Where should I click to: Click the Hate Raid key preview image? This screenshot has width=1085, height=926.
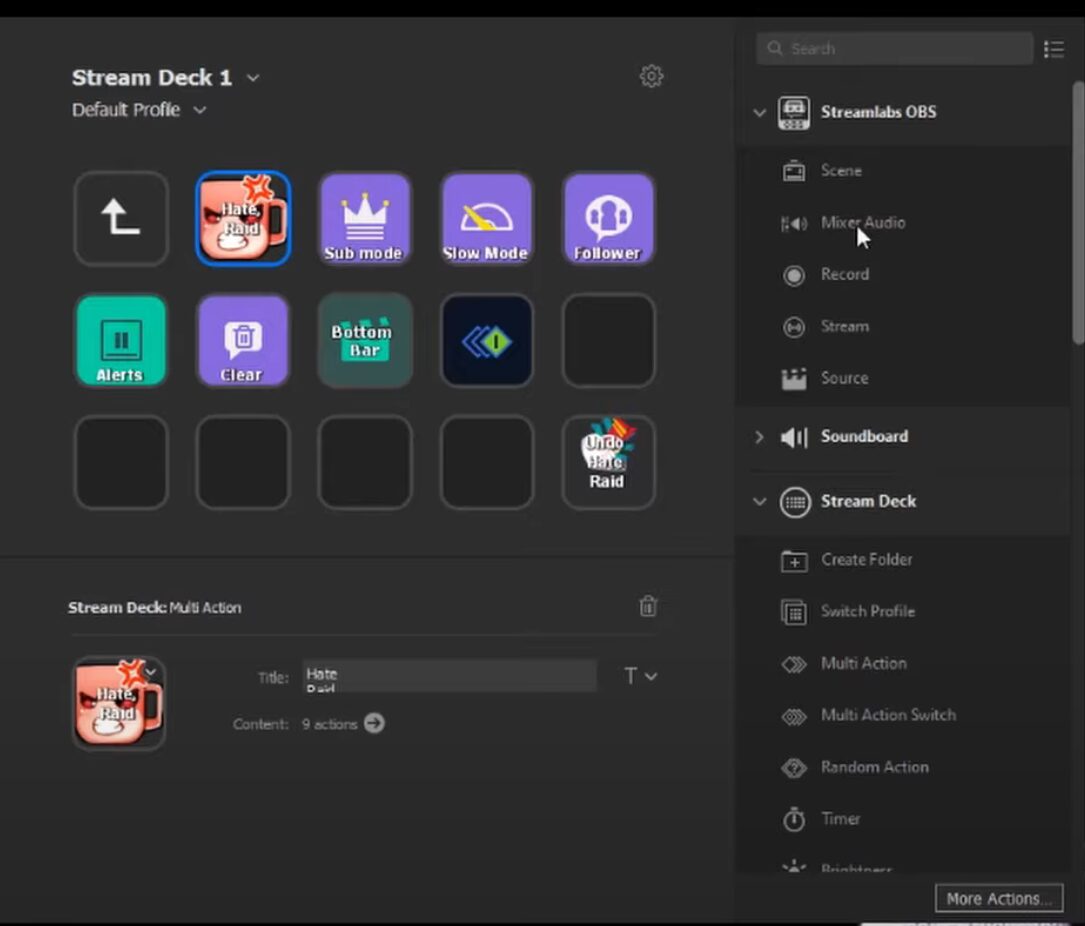[x=119, y=703]
